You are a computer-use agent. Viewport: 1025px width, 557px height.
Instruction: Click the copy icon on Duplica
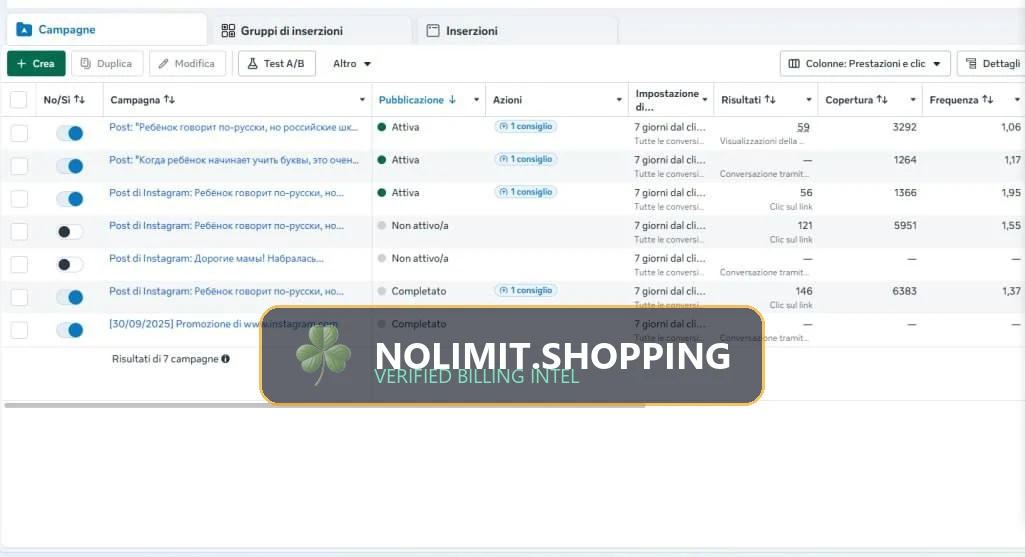(x=86, y=63)
